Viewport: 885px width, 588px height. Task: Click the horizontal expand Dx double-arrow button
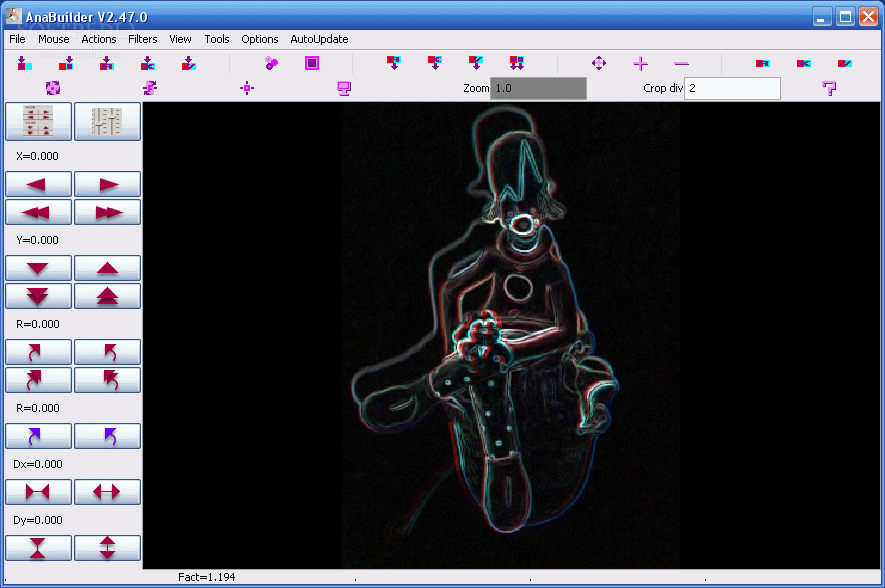(x=107, y=492)
